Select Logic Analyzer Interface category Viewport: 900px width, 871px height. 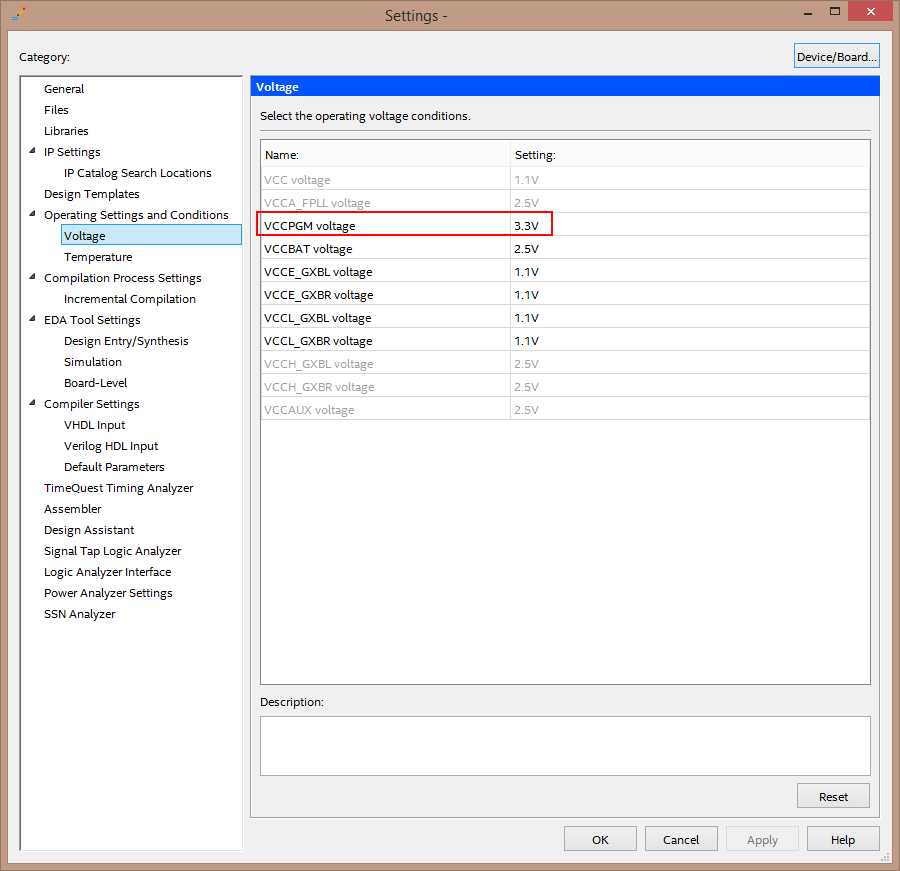coord(108,572)
